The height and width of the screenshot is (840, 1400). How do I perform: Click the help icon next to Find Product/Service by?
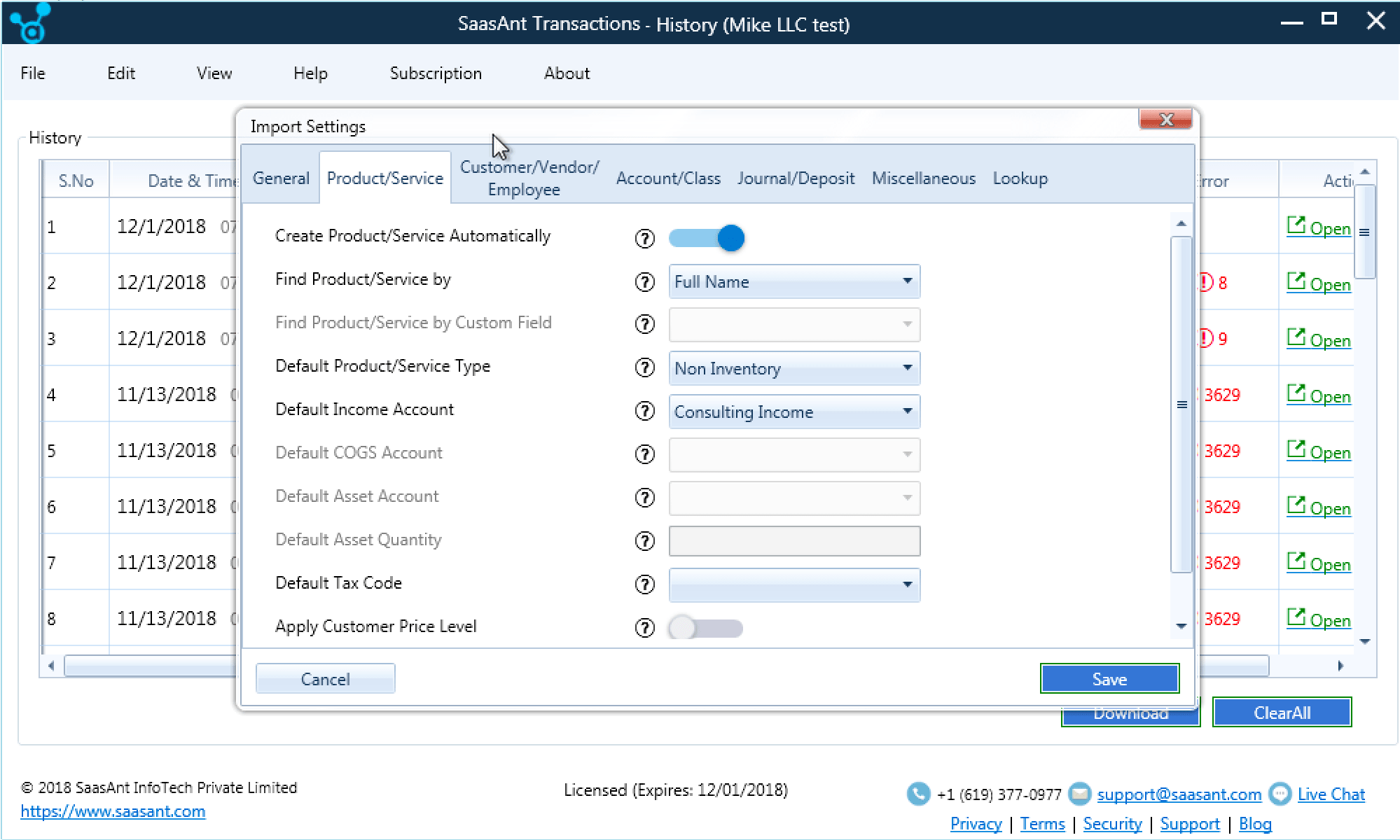(x=644, y=282)
